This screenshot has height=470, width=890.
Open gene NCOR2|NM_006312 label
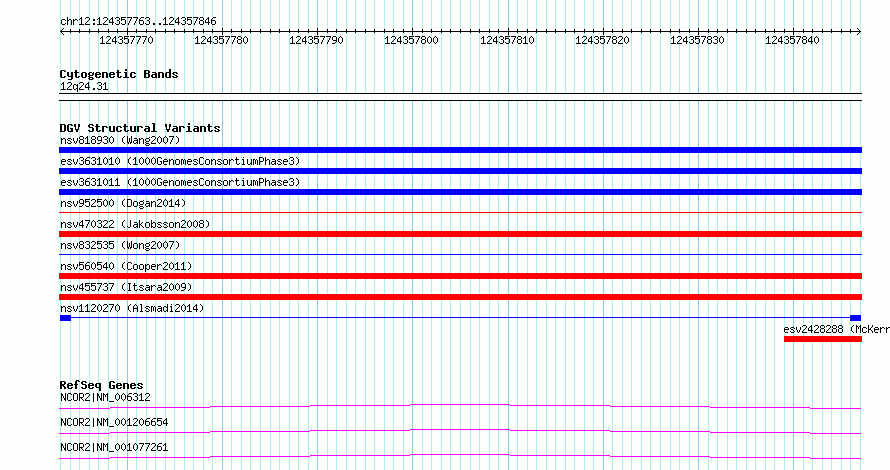(105, 397)
